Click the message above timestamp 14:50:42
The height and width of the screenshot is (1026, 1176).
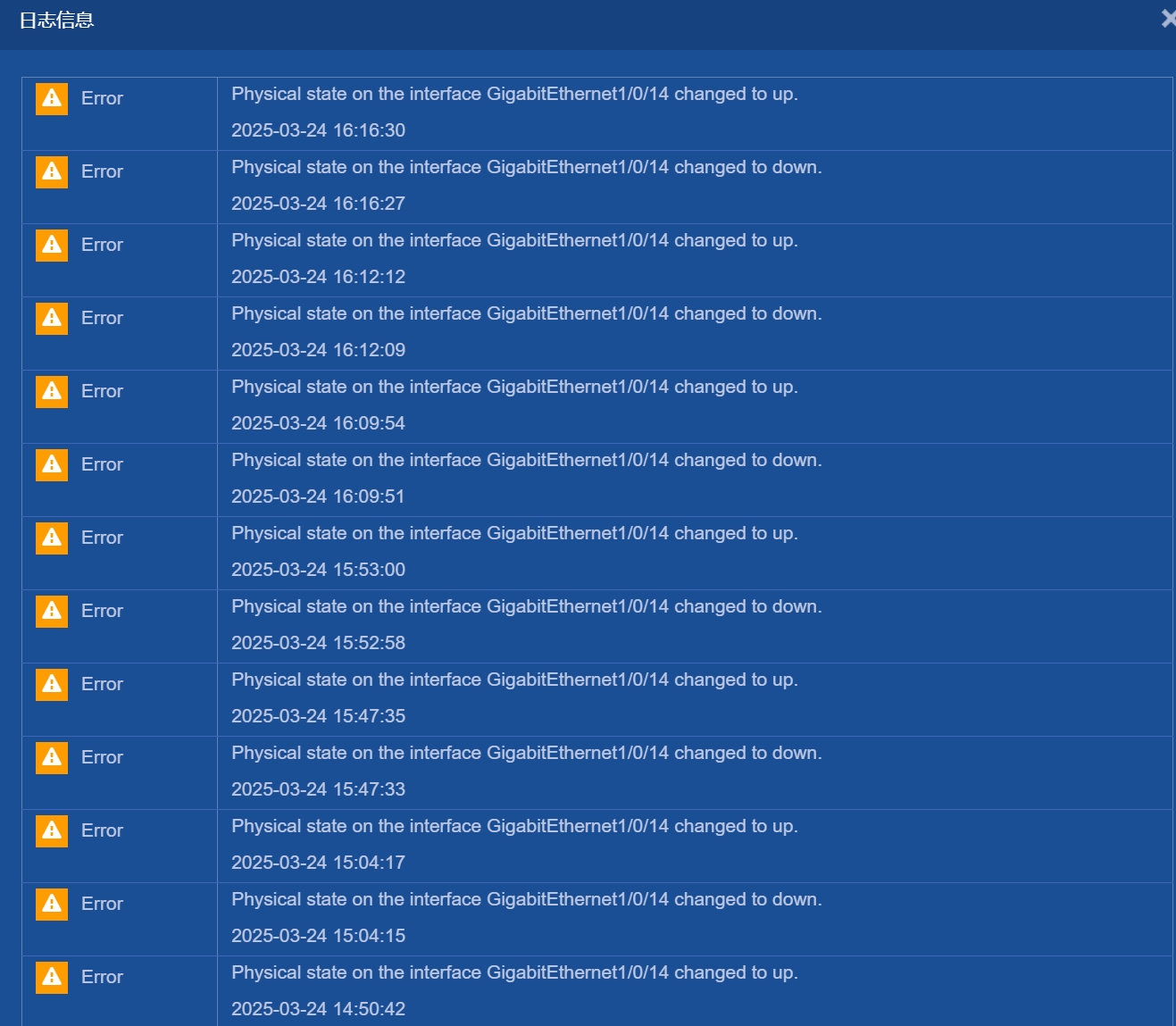514,973
